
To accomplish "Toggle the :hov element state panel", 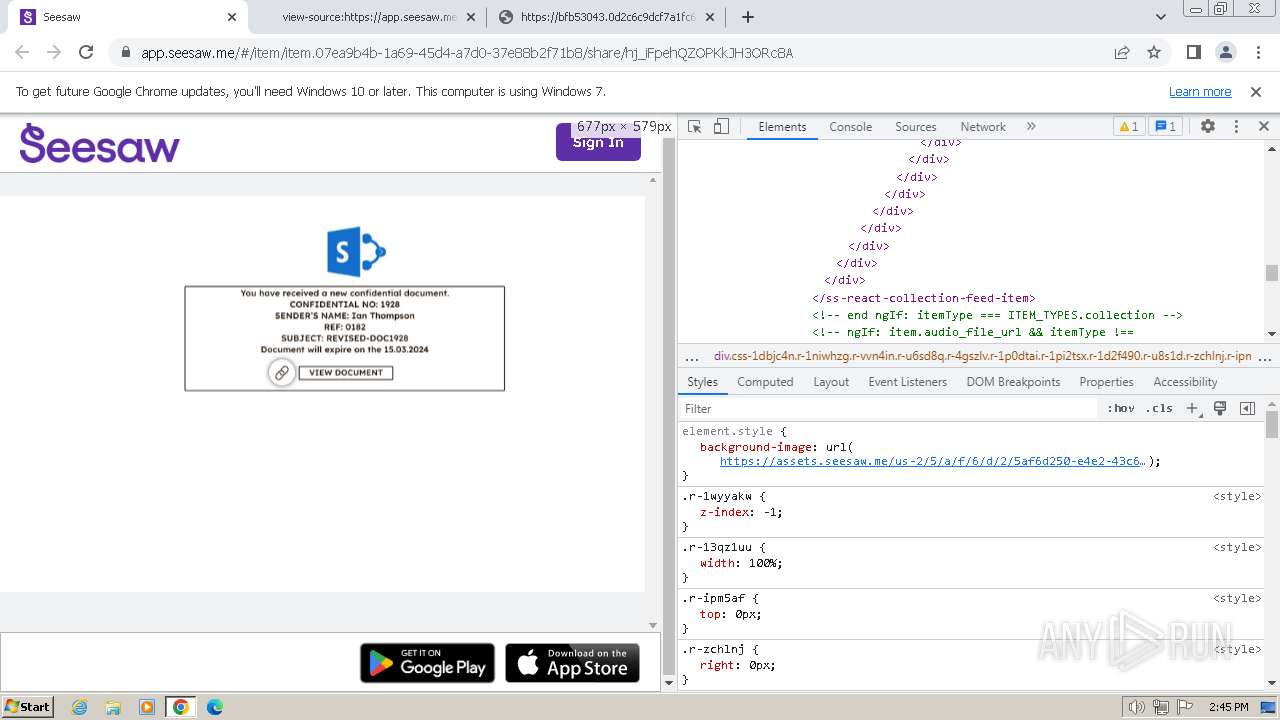I will (x=1121, y=409).
